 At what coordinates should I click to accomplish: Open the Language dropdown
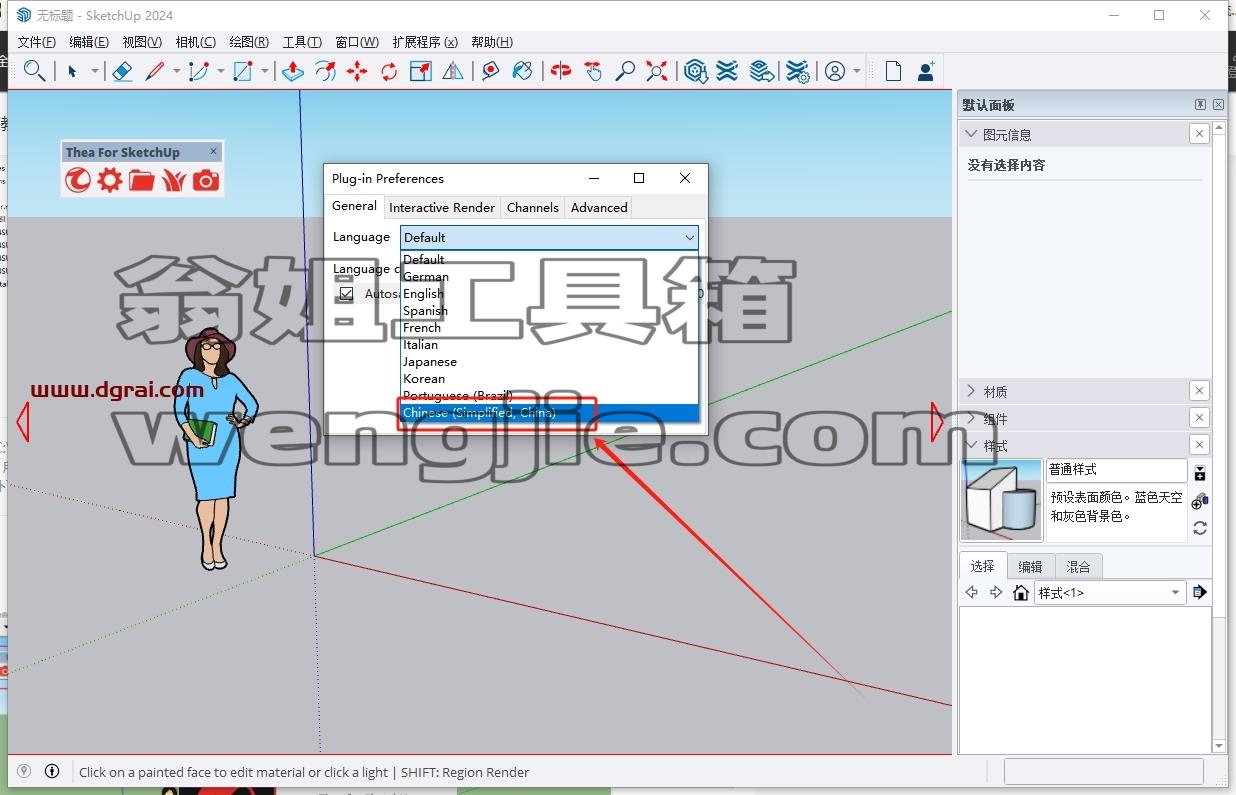pyautogui.click(x=549, y=237)
